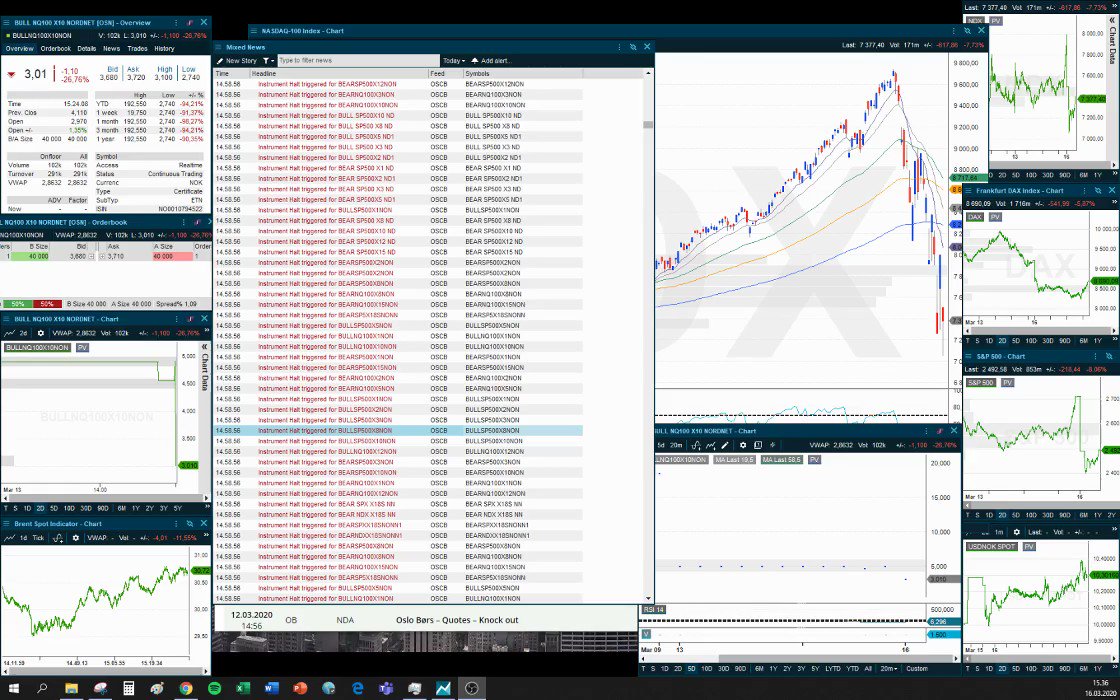Open settings gear in Brent Spot Indicator chart
Image resolution: width=1120 pixels, height=700 pixels.
point(76,538)
